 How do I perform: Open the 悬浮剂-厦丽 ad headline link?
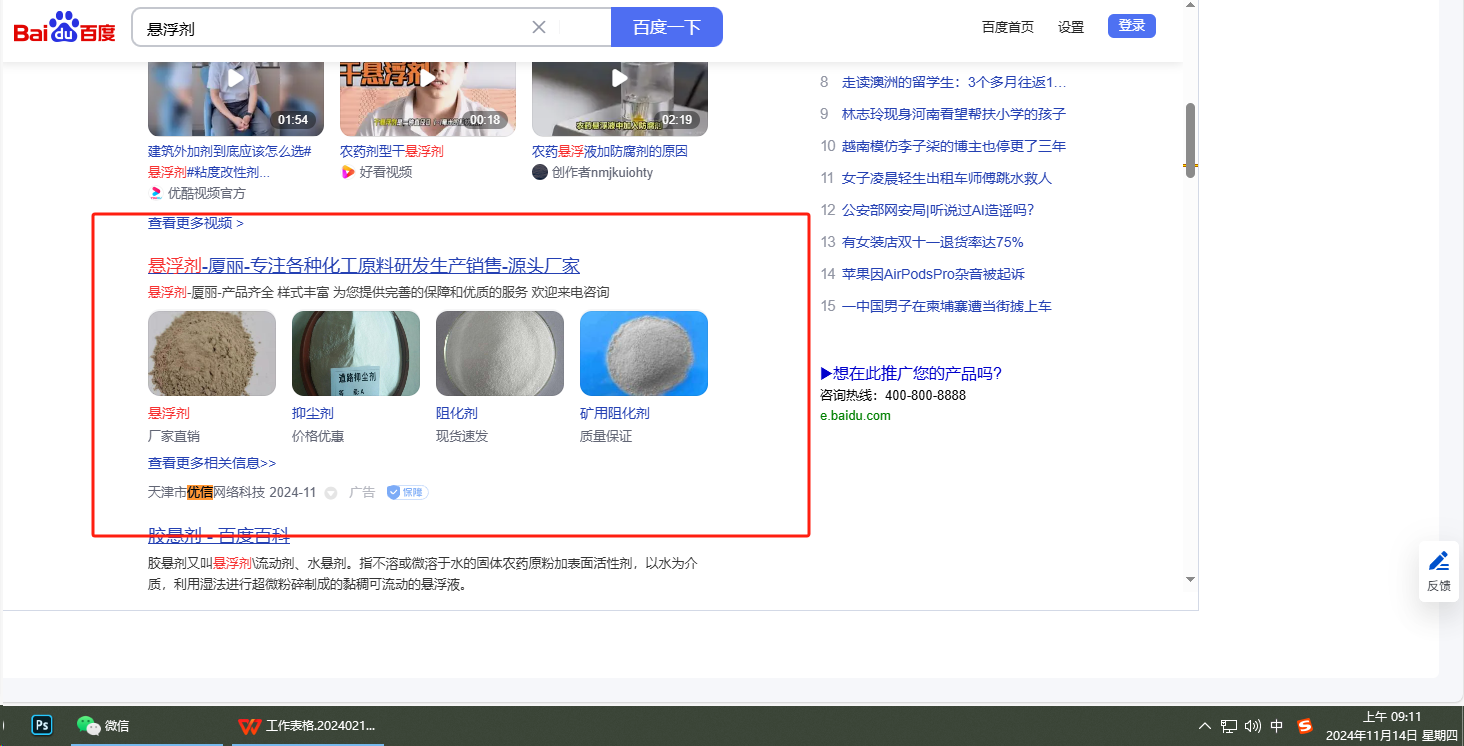point(364,265)
